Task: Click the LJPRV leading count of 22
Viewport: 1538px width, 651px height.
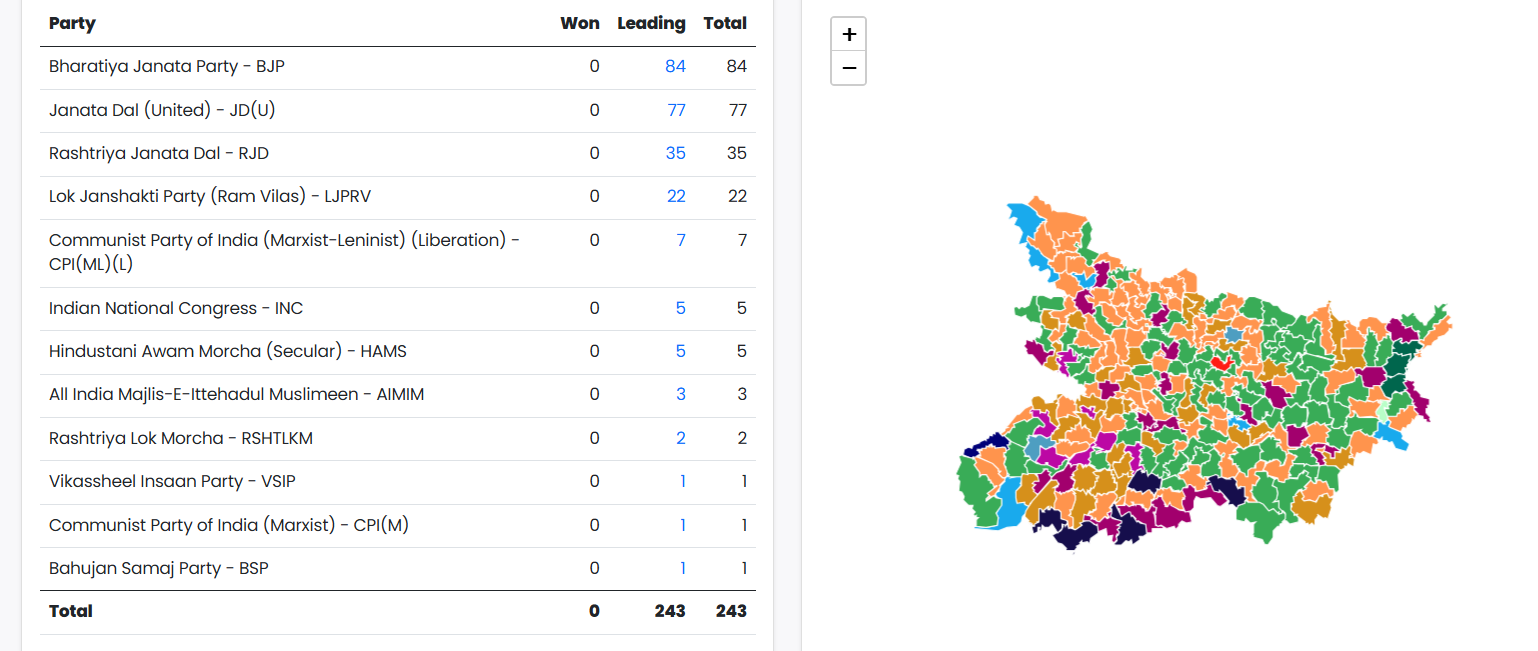Action: coord(677,196)
